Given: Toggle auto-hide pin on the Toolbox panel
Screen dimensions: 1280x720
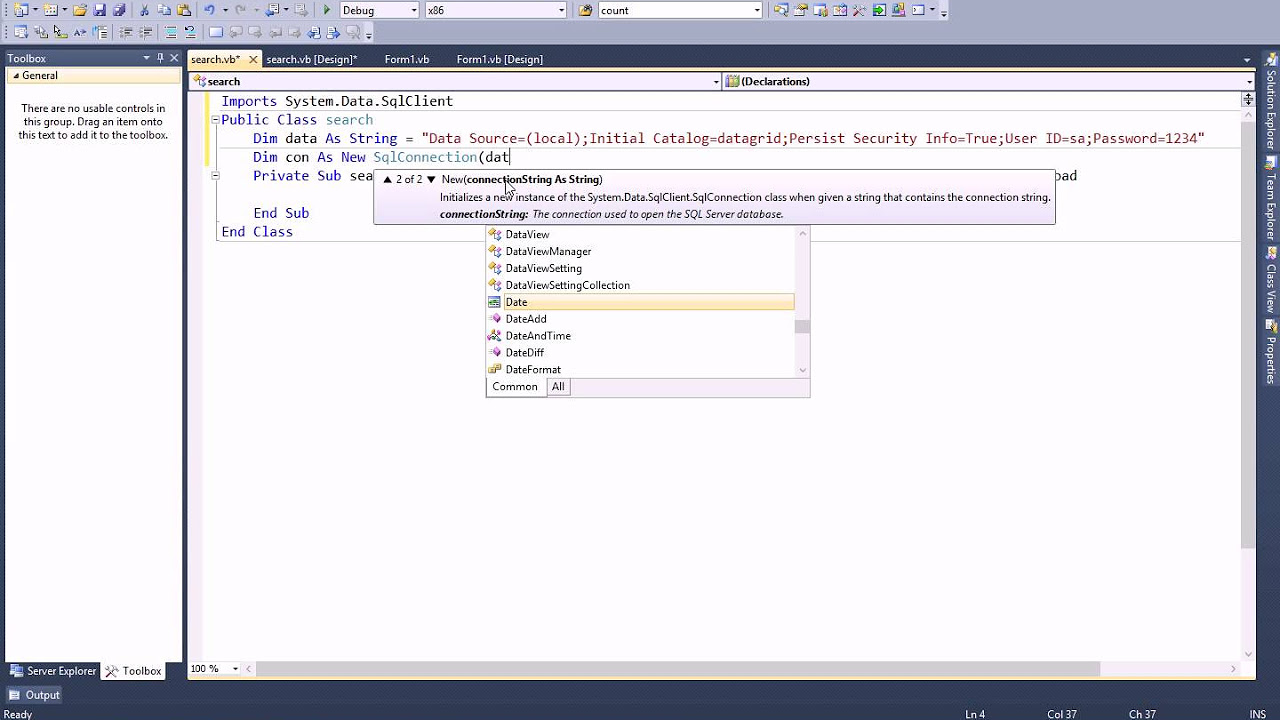Looking at the screenshot, I should tap(160, 58).
